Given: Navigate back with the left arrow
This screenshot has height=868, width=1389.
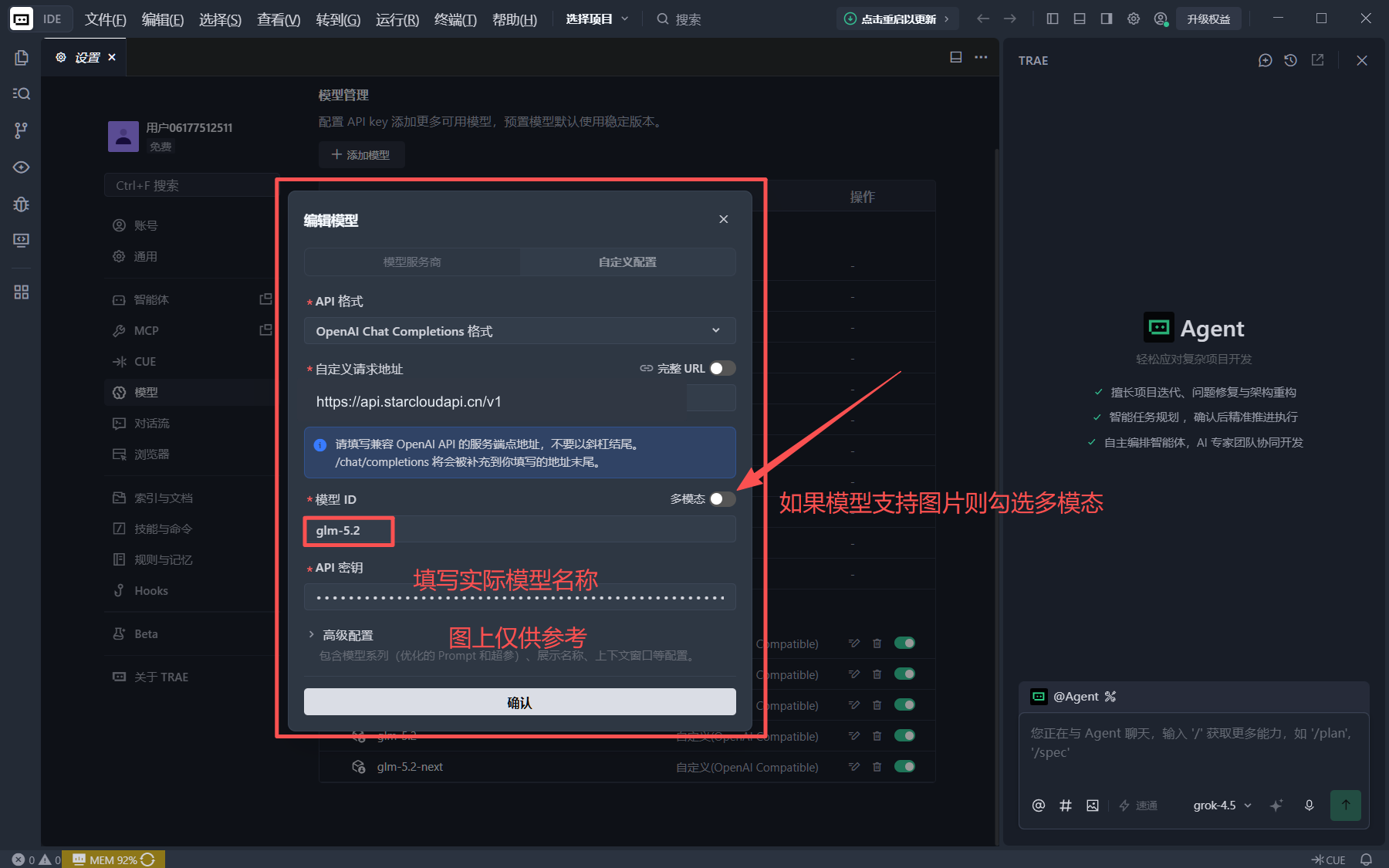Looking at the screenshot, I should point(983,19).
